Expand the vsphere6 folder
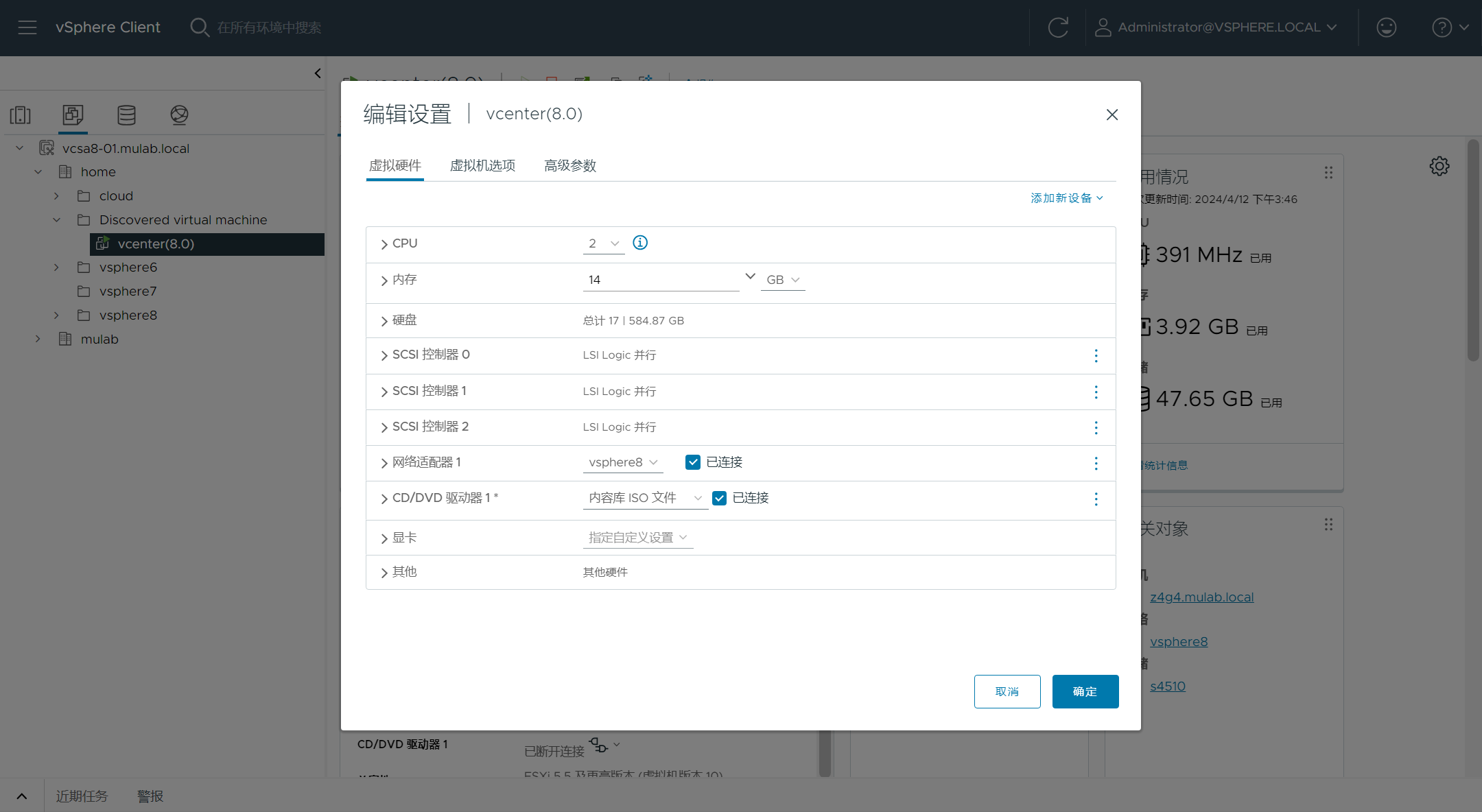 click(x=56, y=267)
